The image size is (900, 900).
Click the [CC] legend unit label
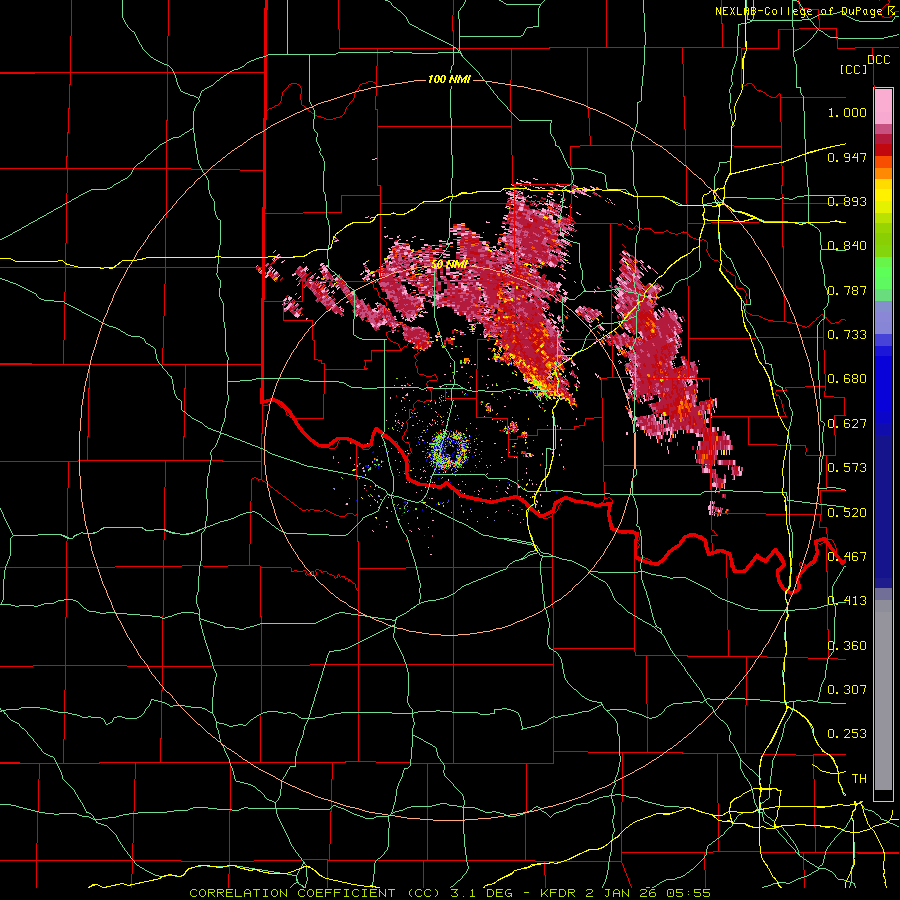(854, 69)
